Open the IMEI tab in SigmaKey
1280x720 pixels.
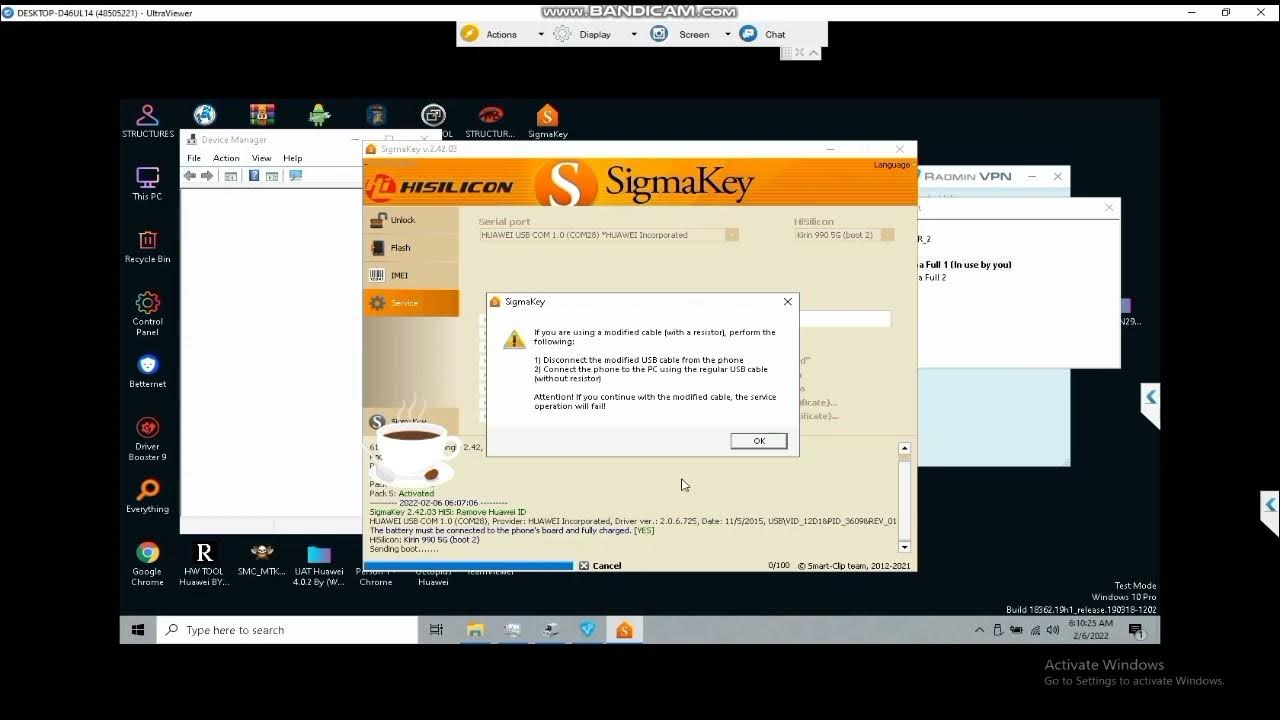point(411,275)
